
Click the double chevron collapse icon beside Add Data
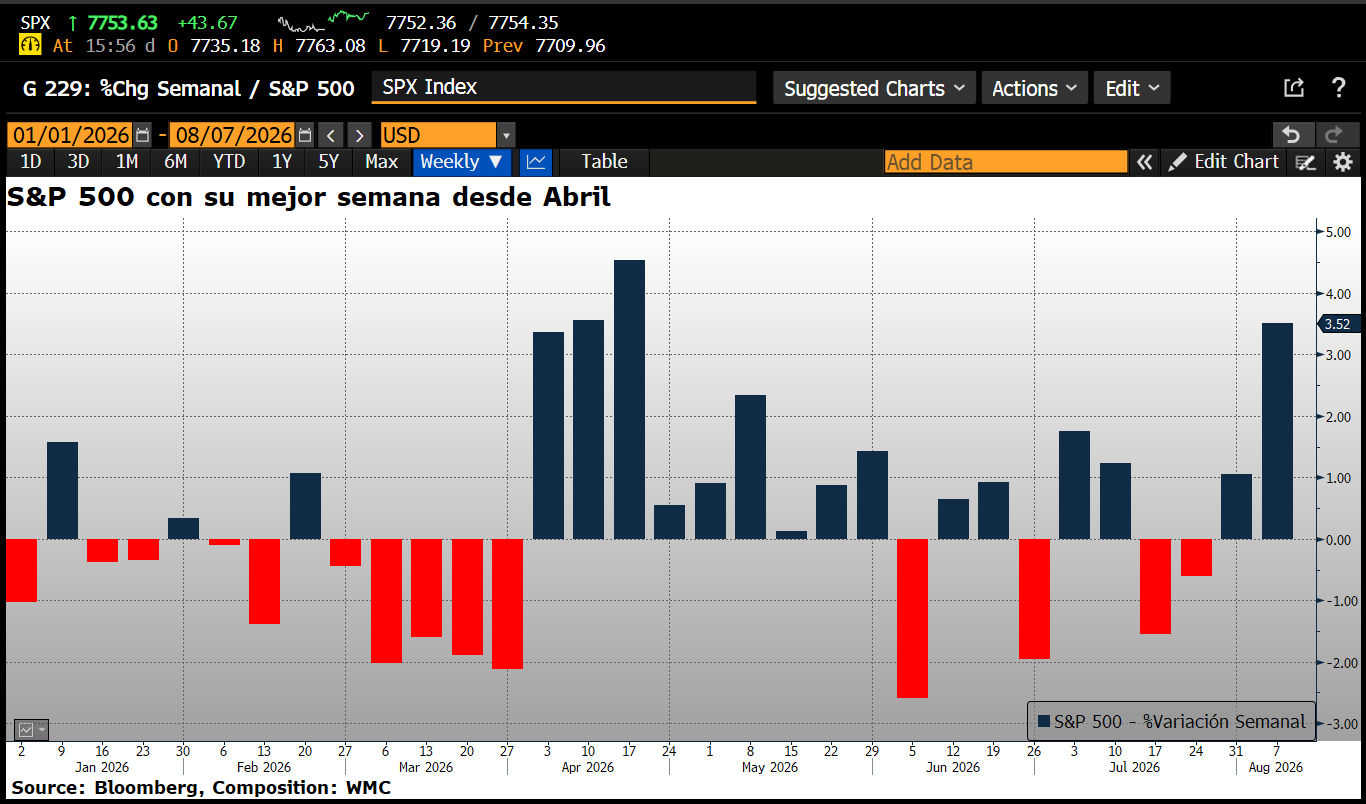click(x=1144, y=162)
